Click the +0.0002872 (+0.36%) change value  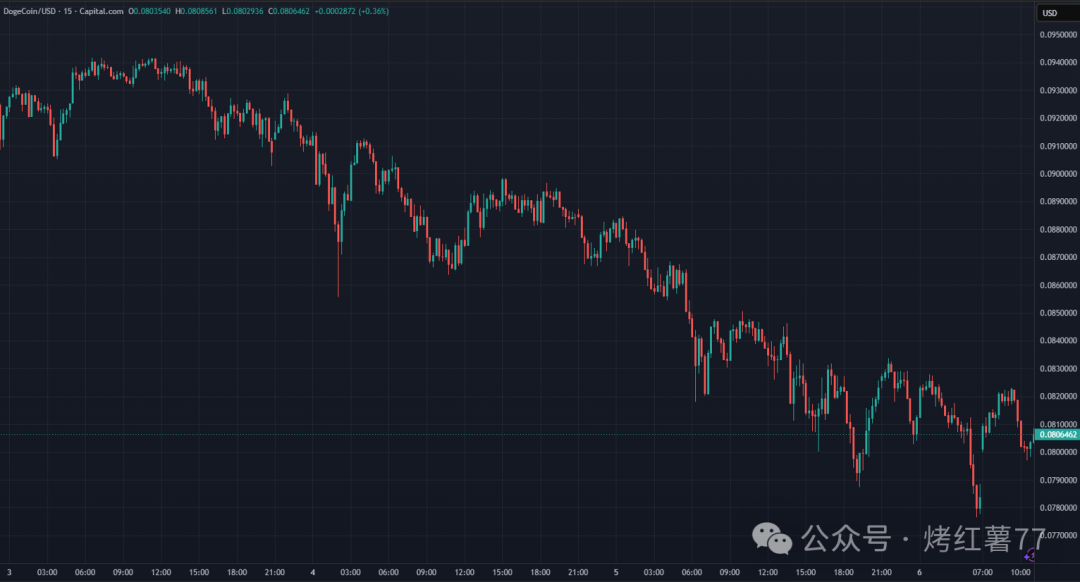point(351,11)
